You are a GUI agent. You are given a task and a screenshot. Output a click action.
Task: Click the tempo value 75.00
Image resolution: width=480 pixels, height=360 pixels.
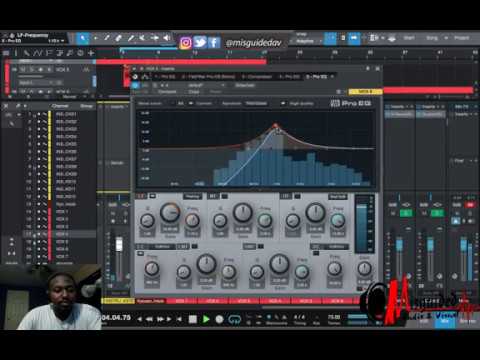334,317
